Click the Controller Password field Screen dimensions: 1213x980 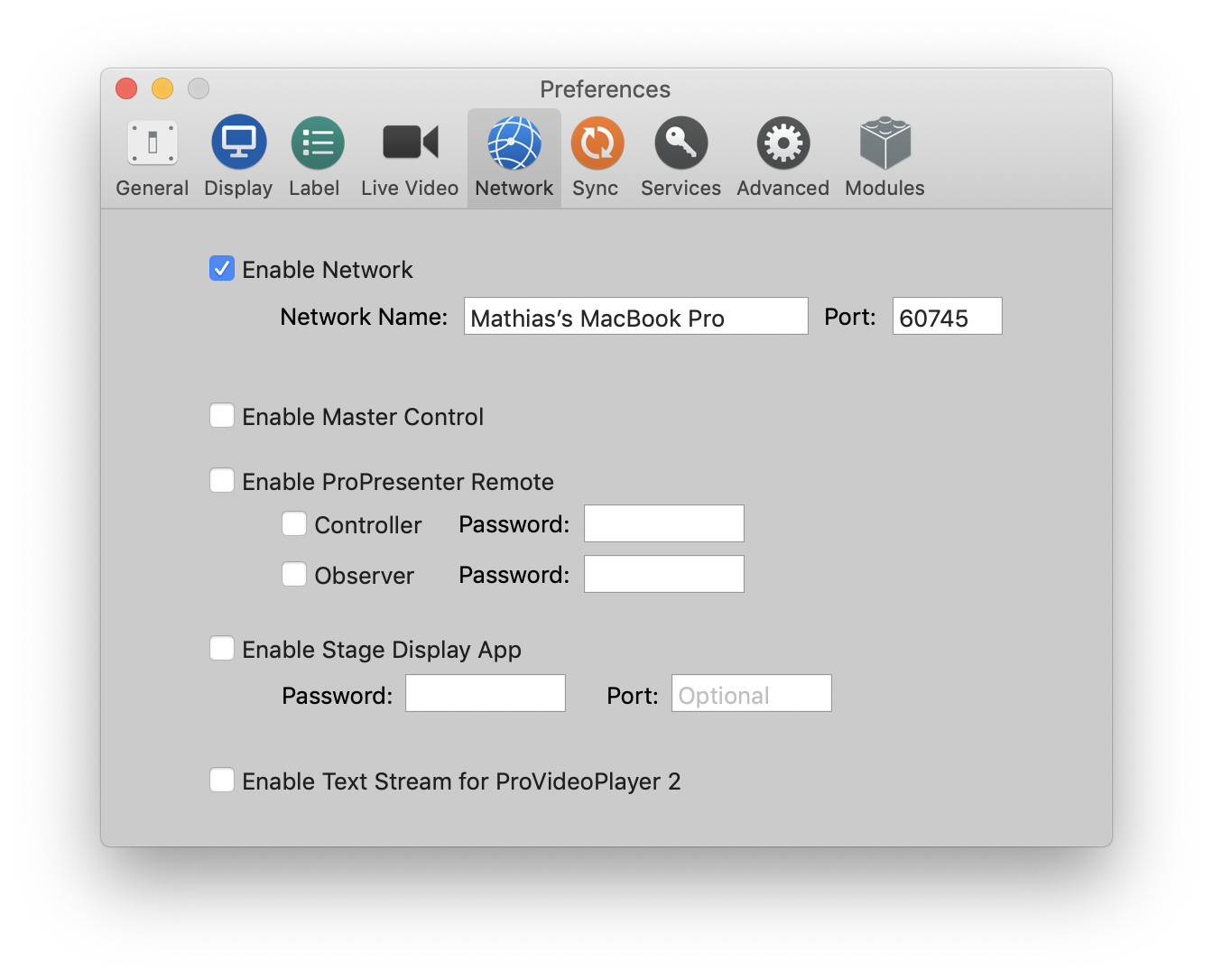point(663,523)
